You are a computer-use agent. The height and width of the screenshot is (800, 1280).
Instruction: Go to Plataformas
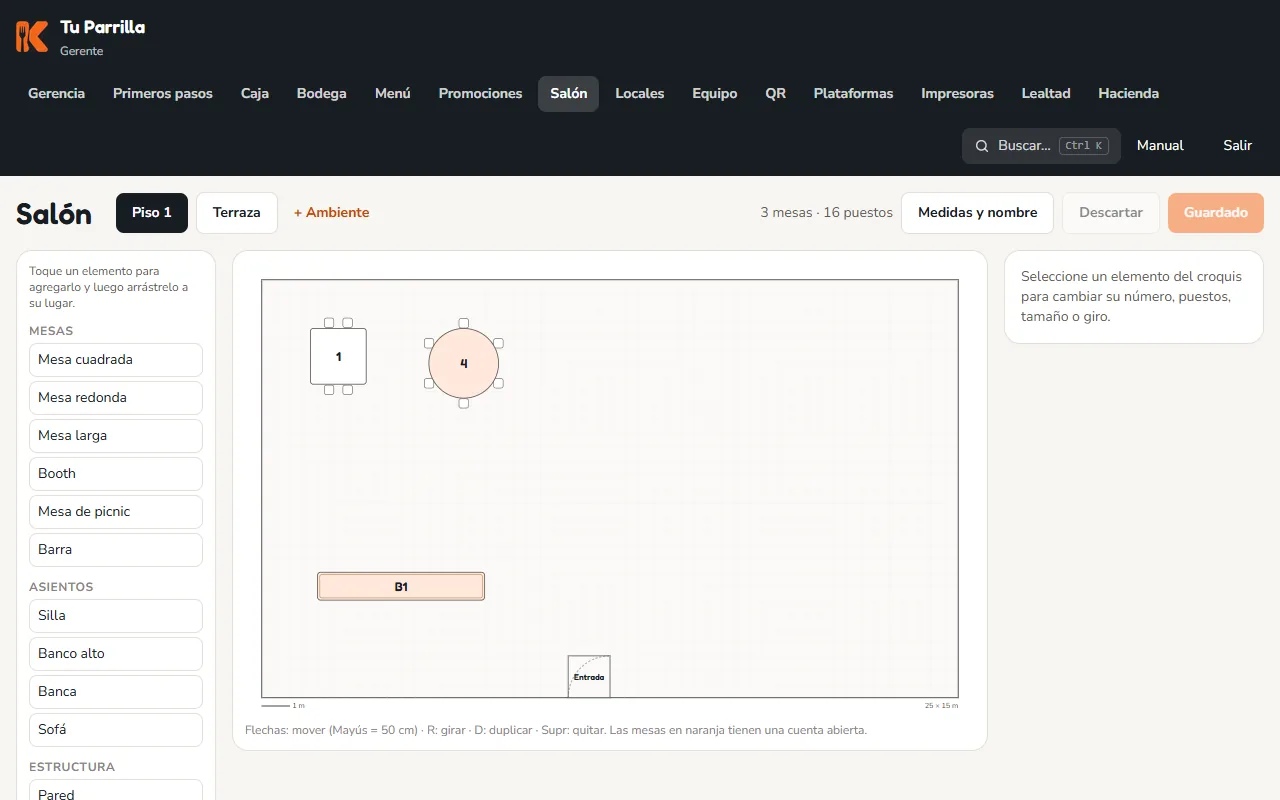point(854,94)
